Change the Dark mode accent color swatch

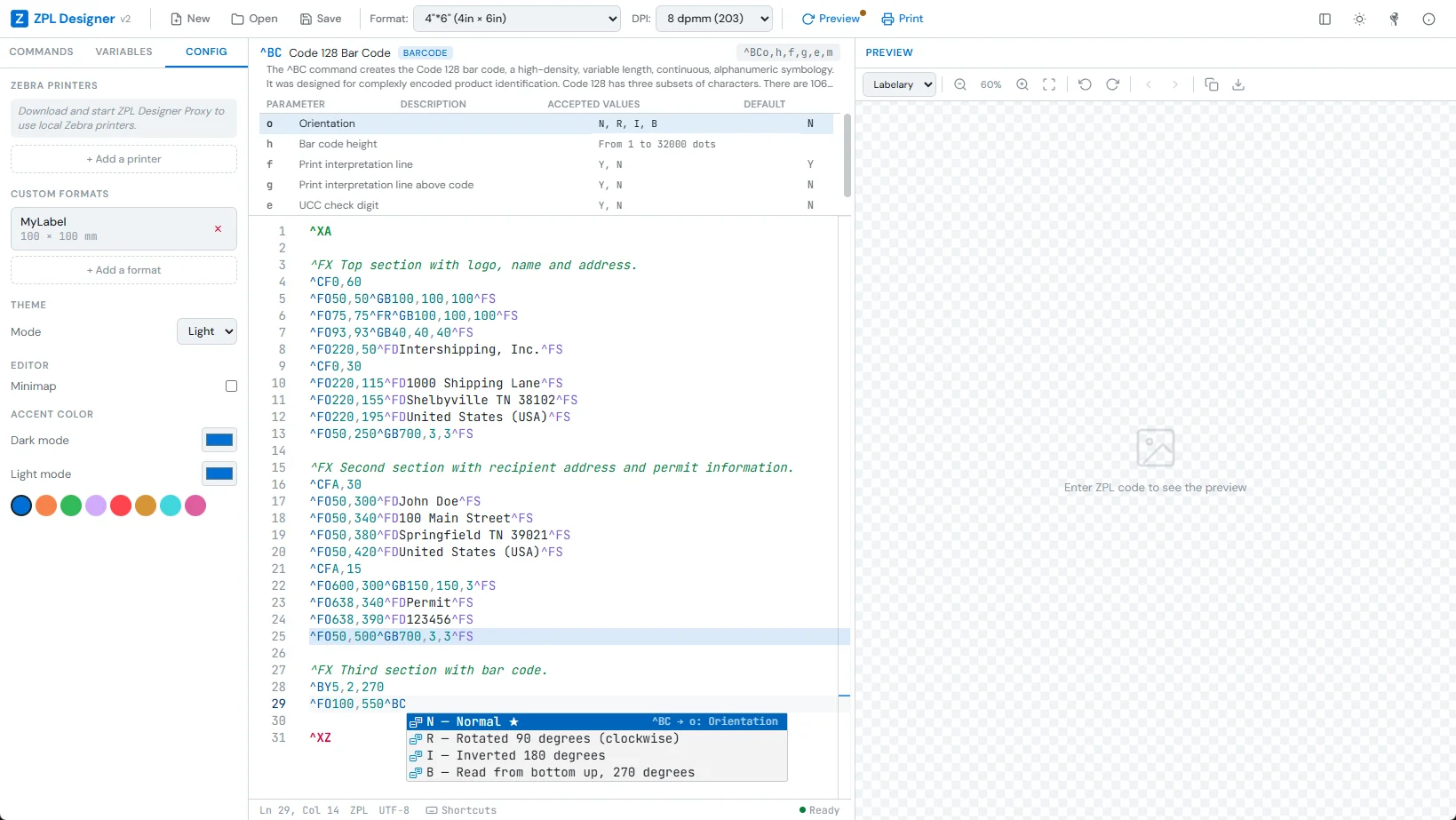pyautogui.click(x=219, y=439)
